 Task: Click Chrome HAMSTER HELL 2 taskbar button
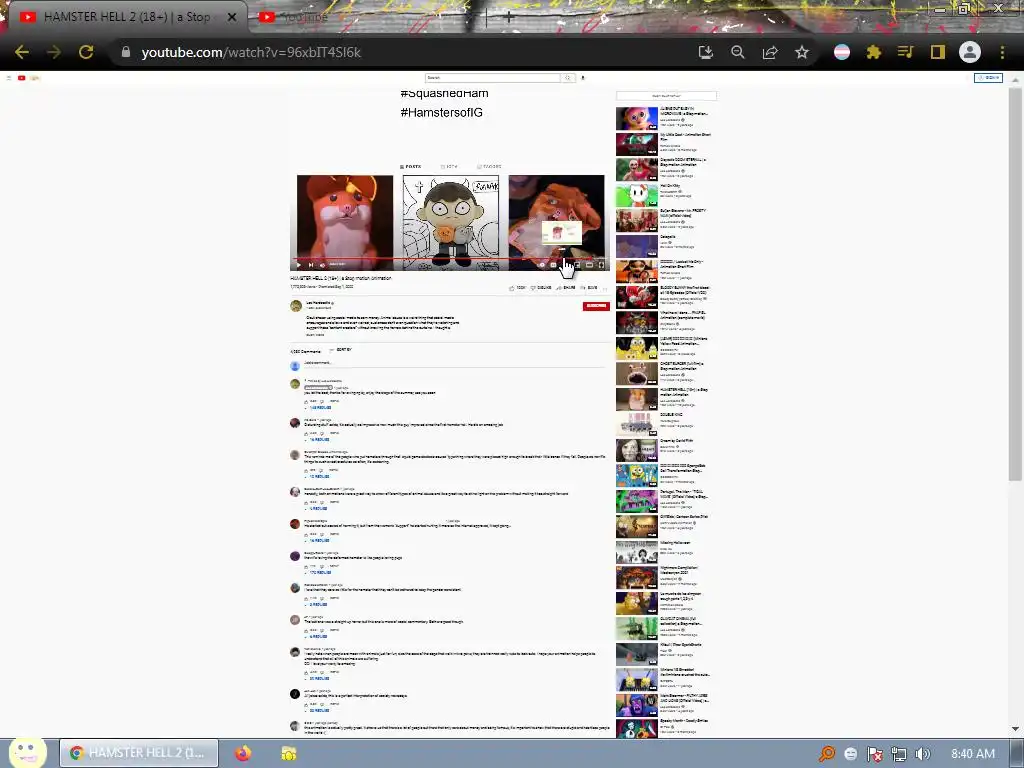coord(139,753)
